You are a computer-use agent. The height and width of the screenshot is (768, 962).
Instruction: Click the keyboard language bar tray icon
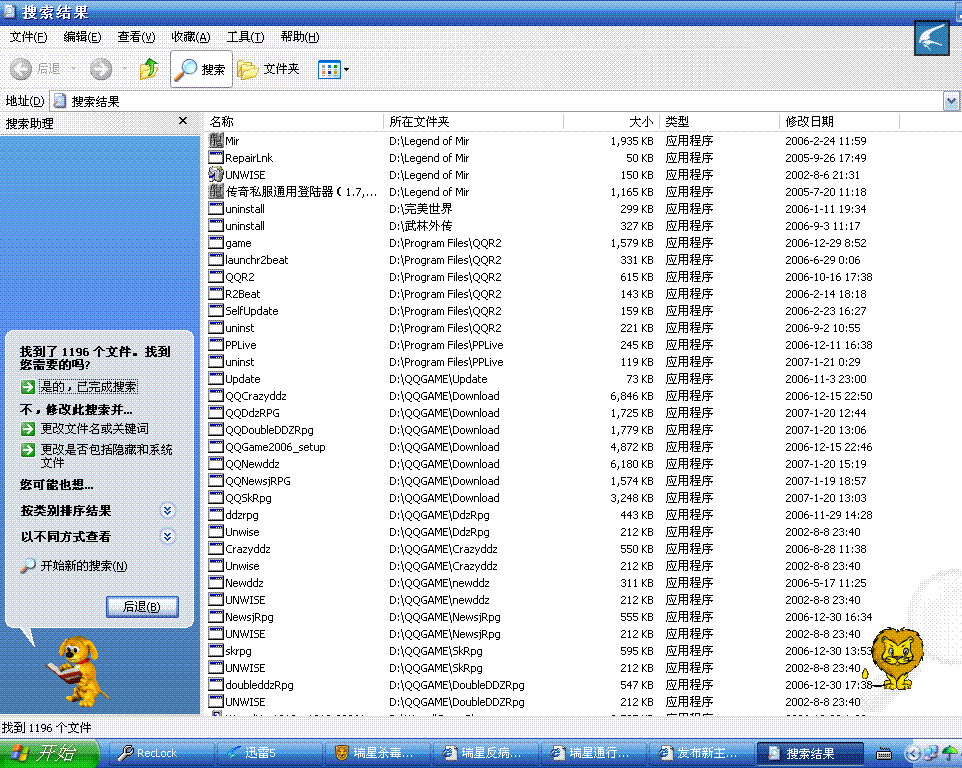[883, 753]
